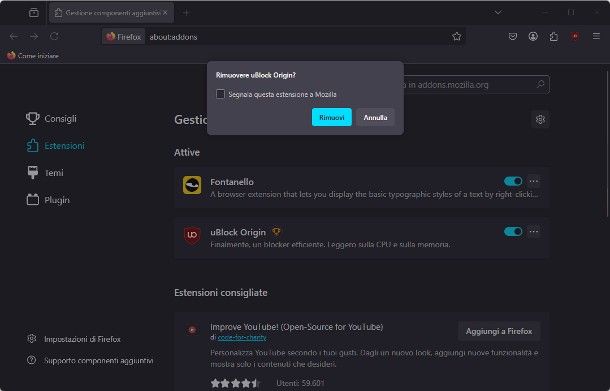
Task: Open the list all tabs chevron
Action: [x=498, y=13]
